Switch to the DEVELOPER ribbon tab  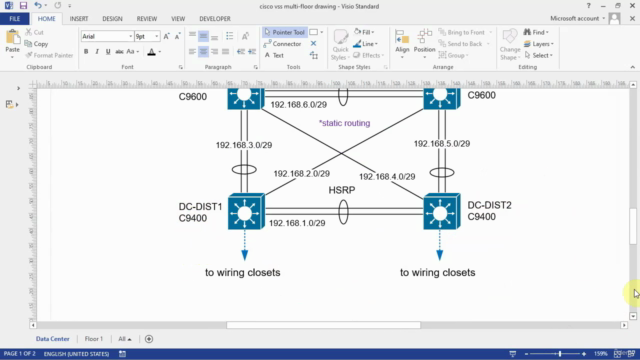tap(215, 19)
